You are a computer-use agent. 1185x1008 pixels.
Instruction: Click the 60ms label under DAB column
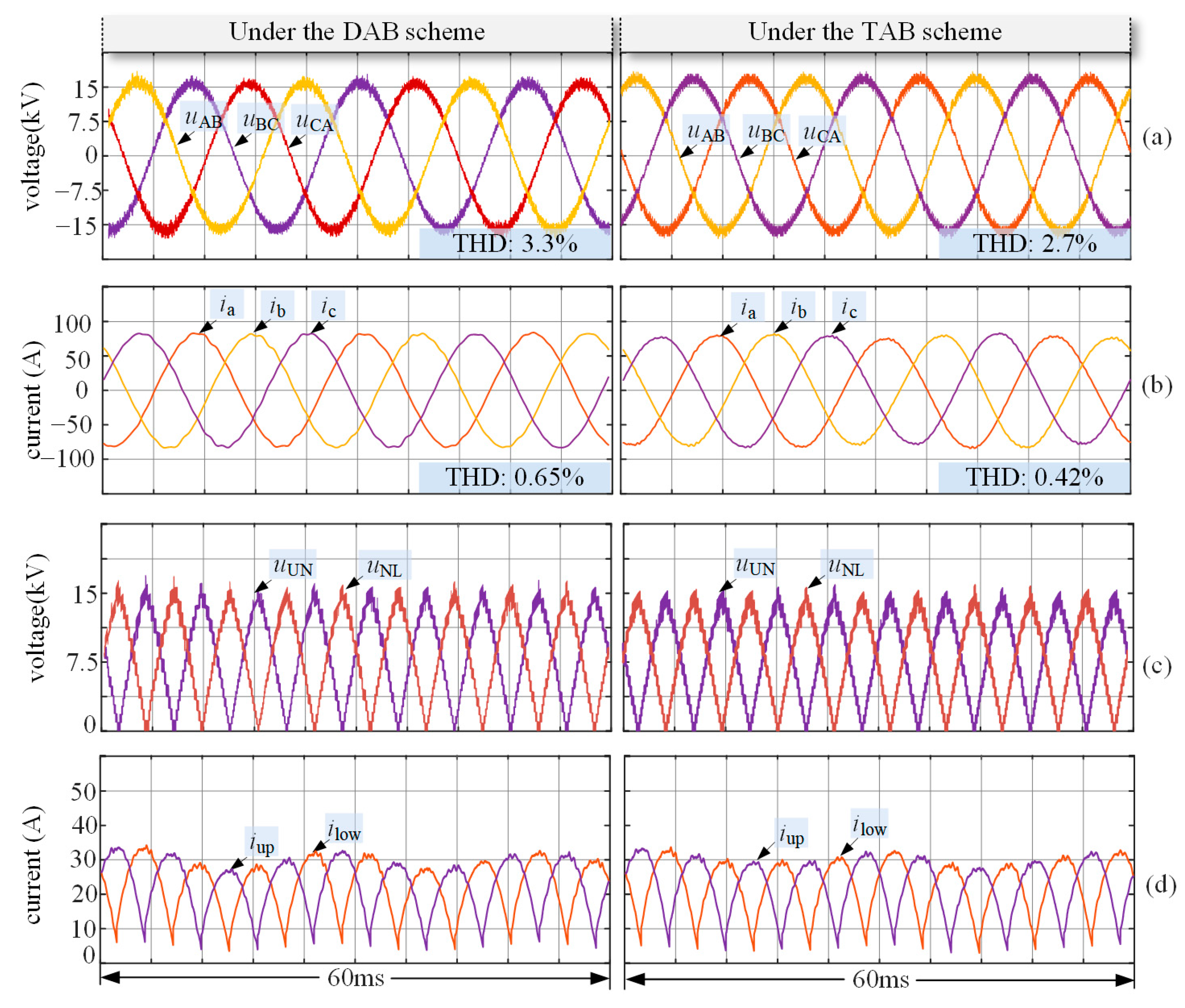[355, 978]
